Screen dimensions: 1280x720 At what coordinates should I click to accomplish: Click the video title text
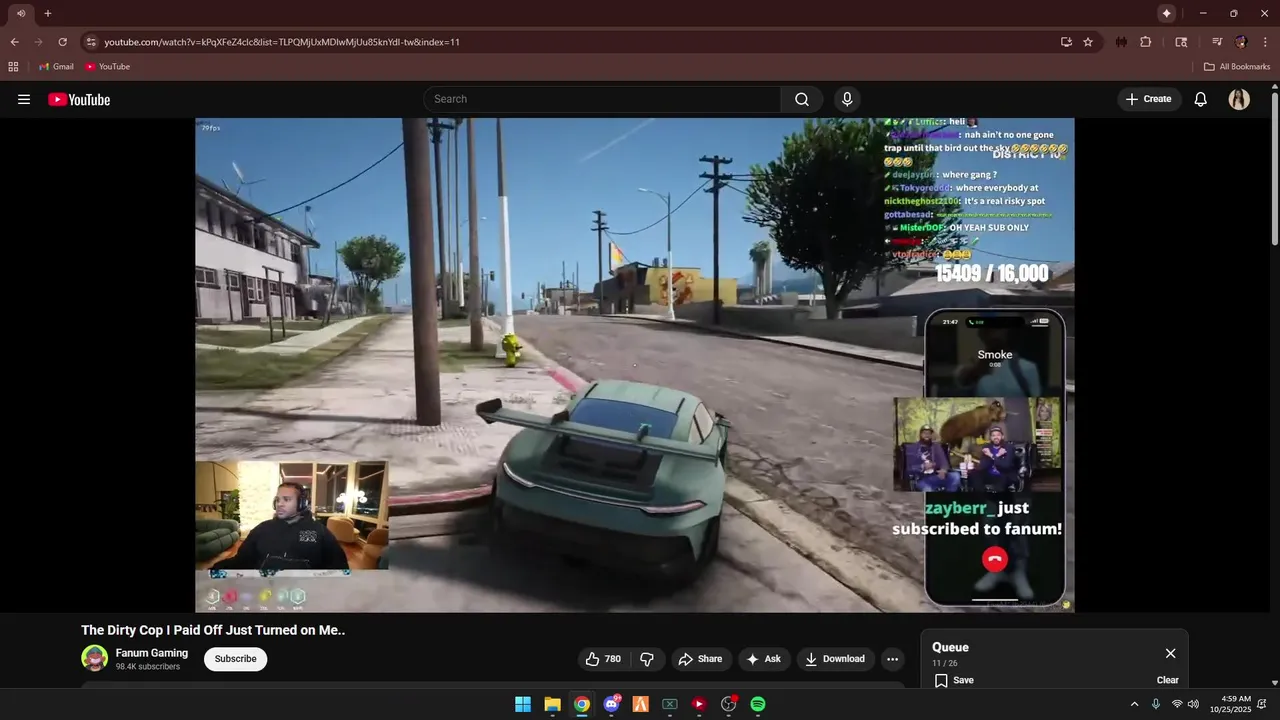tap(213, 630)
